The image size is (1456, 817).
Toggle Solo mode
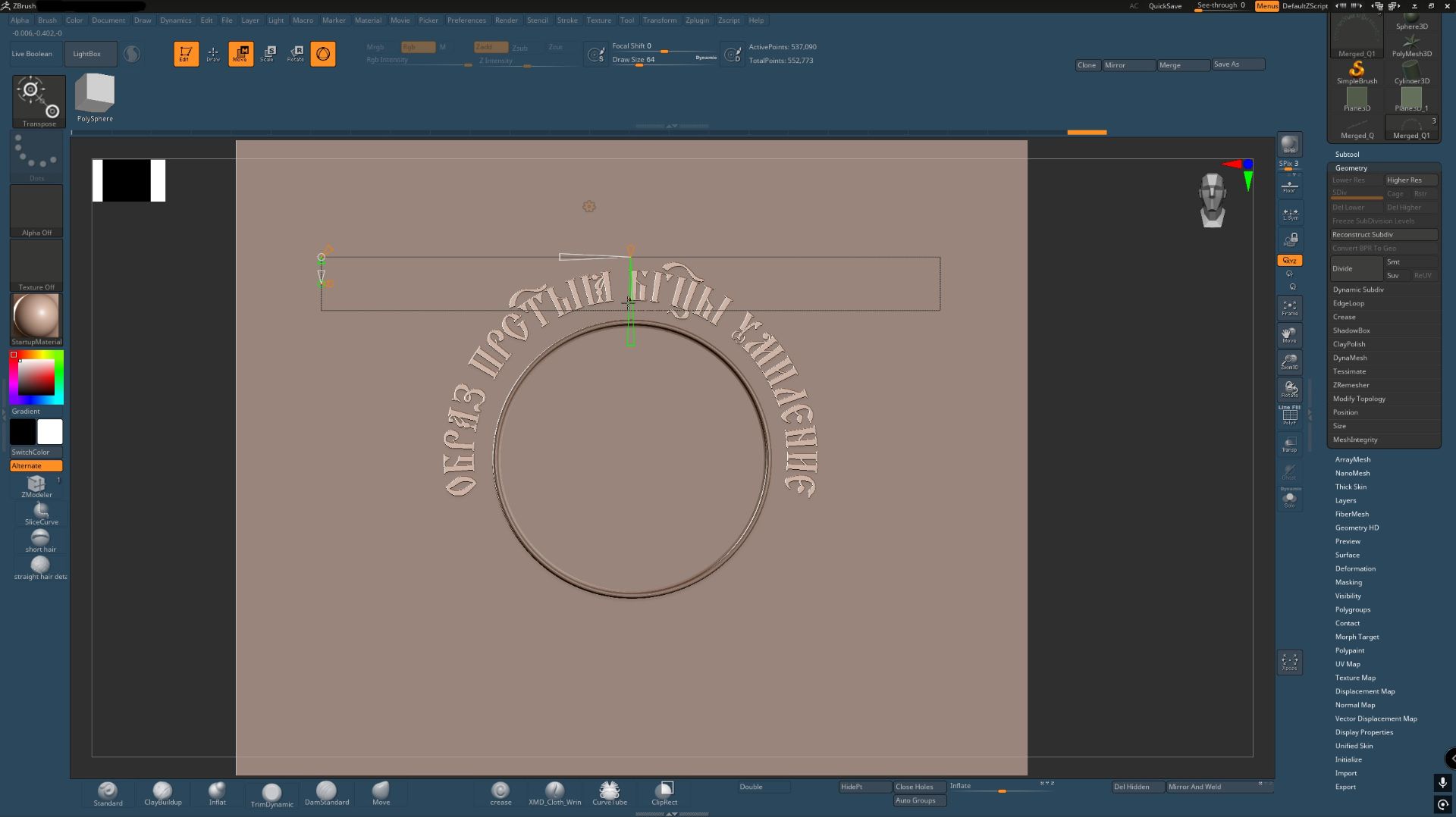pos(1289,499)
